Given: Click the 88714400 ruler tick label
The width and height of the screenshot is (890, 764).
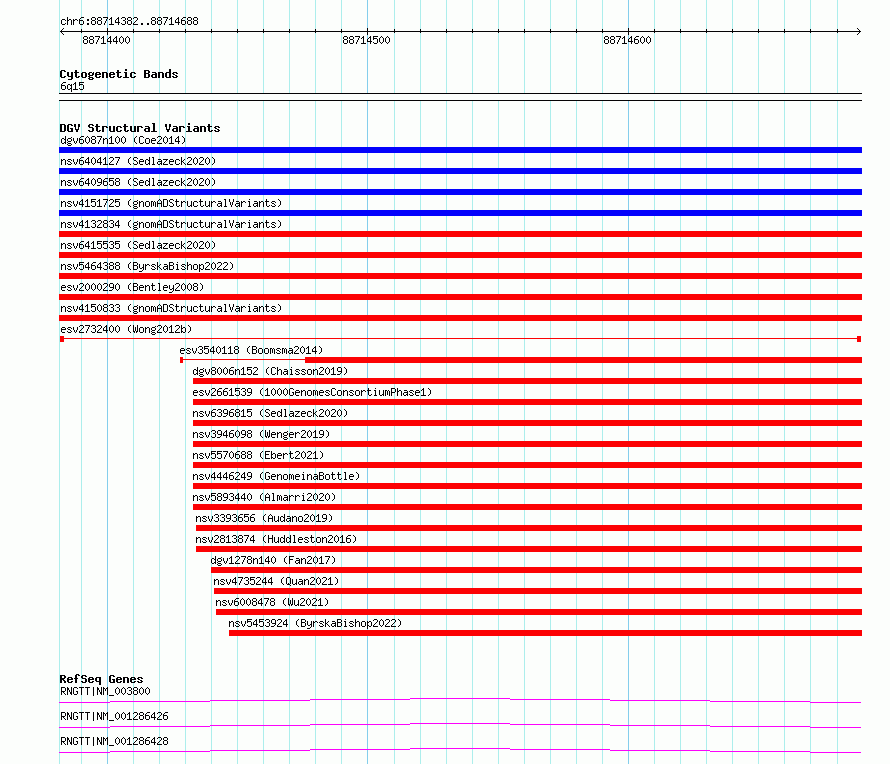Looking at the screenshot, I should (x=106, y=40).
